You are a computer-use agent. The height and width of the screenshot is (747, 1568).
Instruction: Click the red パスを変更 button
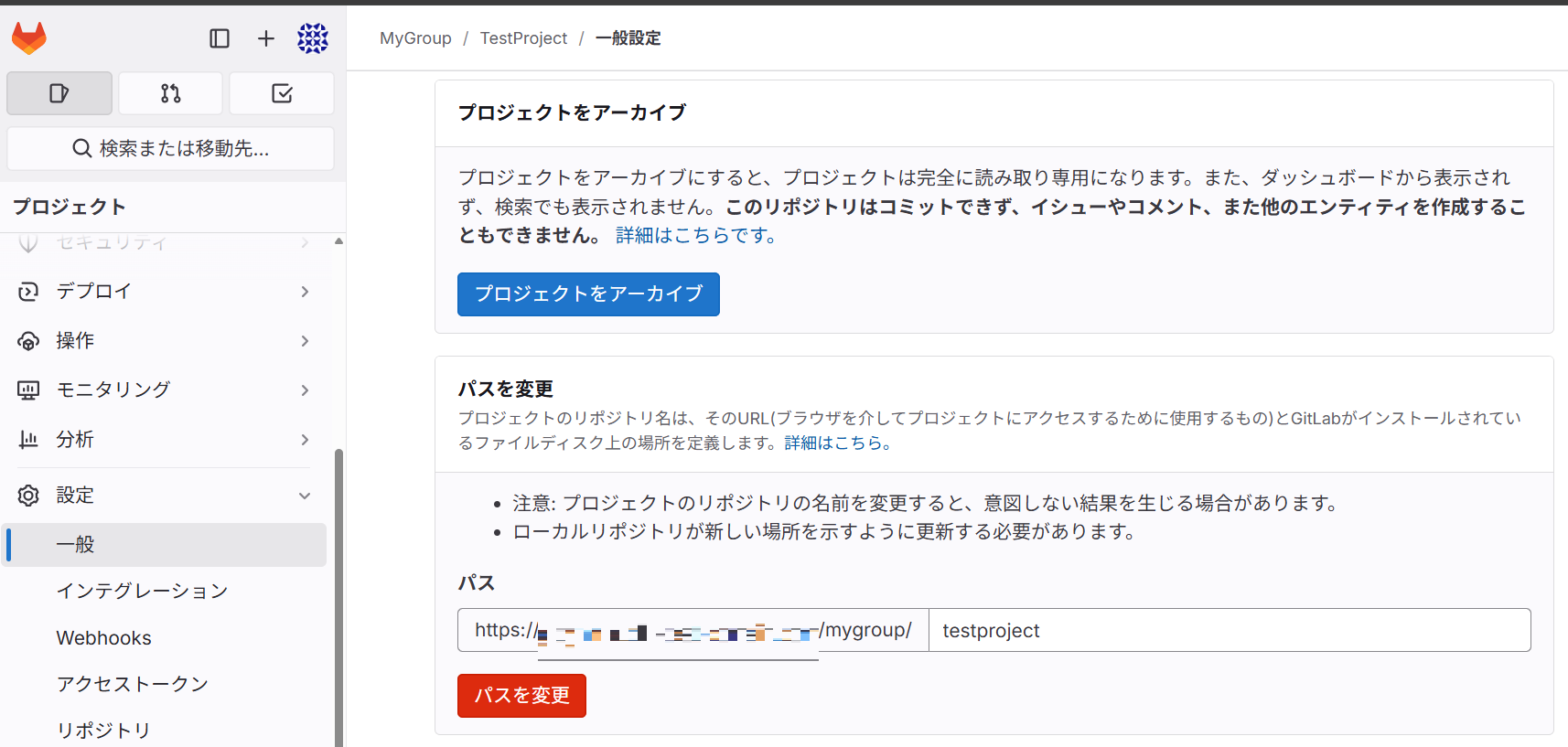(521, 696)
